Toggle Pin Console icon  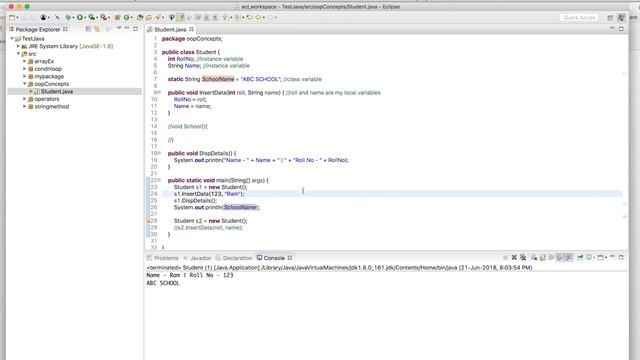coord(580,258)
